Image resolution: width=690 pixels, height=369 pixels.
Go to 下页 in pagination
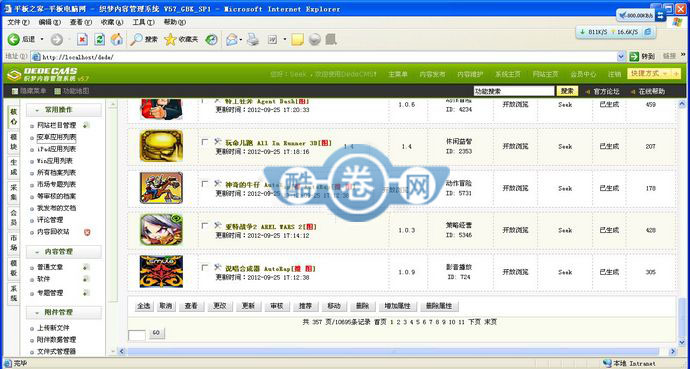tap(474, 322)
